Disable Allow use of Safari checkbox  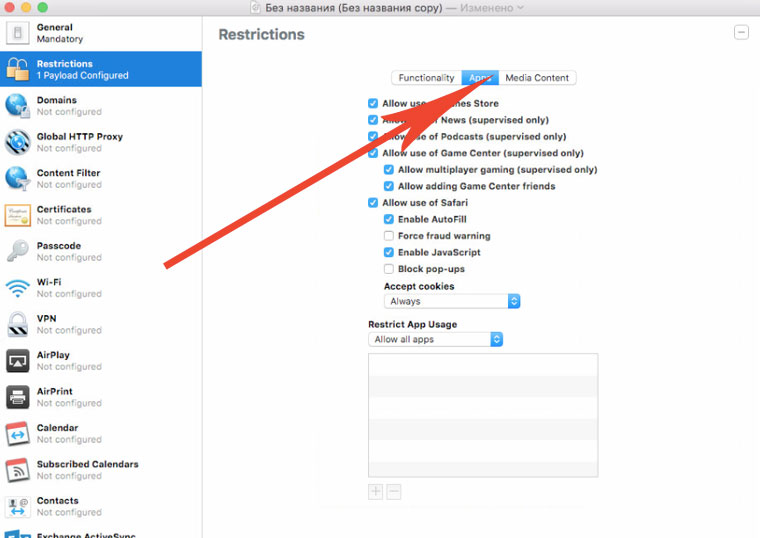click(373, 203)
